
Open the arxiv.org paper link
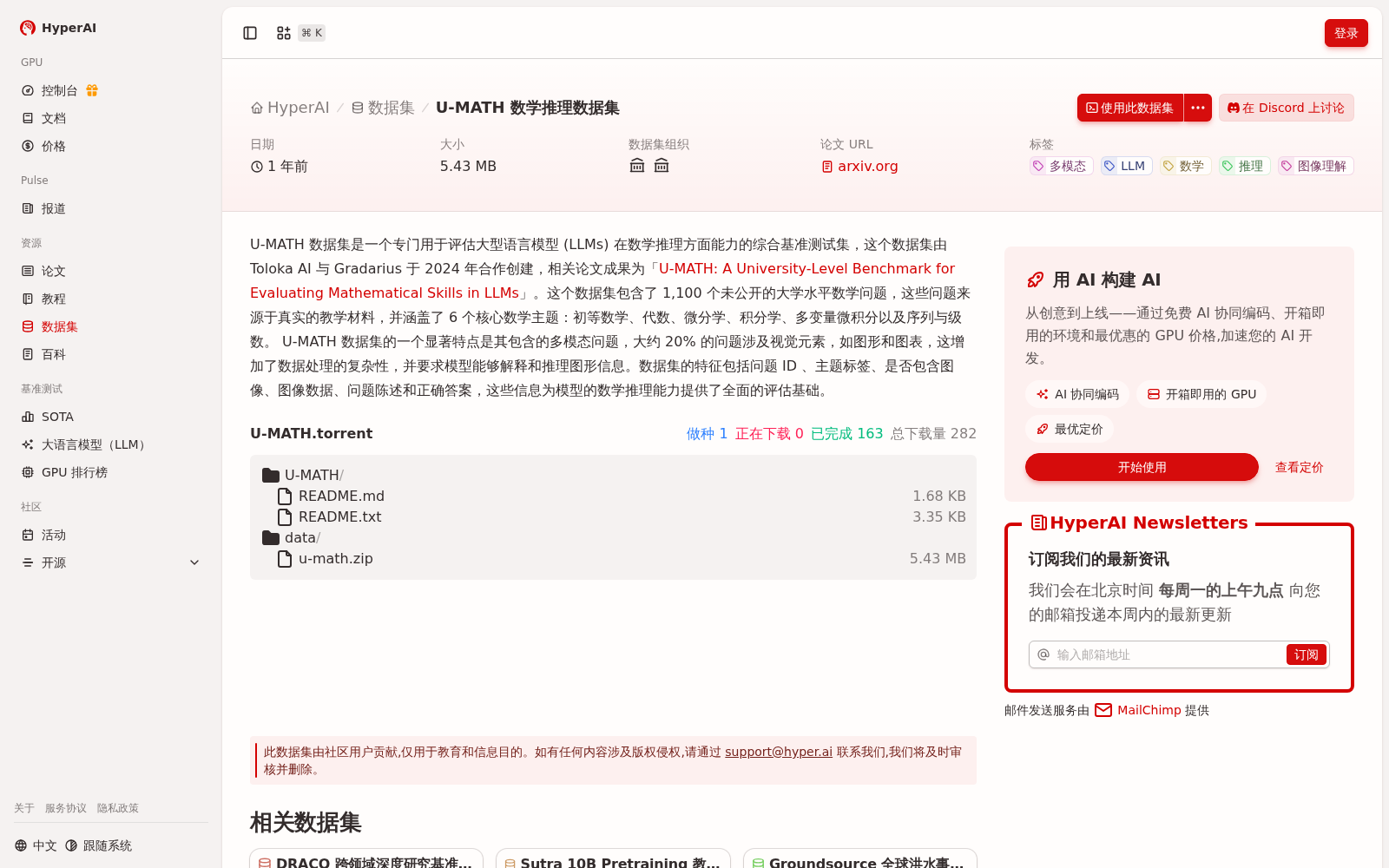[x=859, y=166]
